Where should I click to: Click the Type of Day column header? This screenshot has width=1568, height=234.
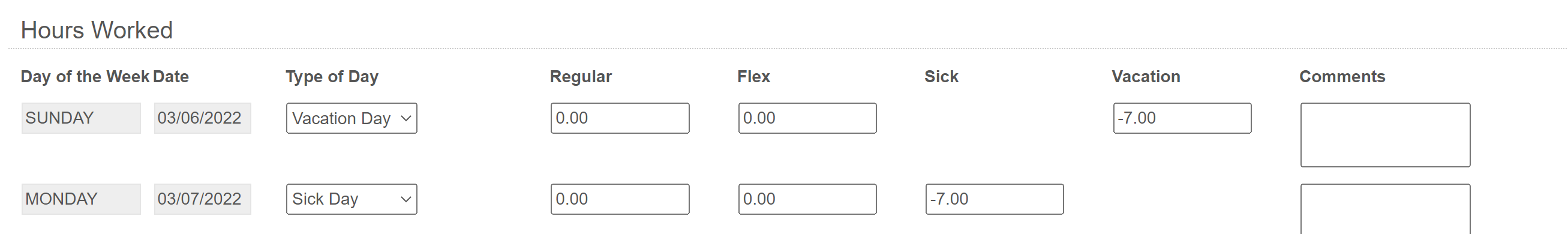pos(332,77)
